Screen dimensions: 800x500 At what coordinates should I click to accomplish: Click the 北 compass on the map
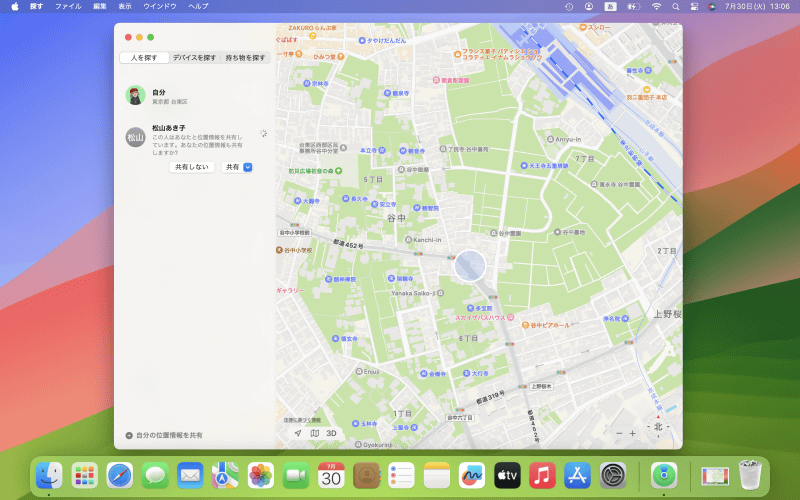658,427
